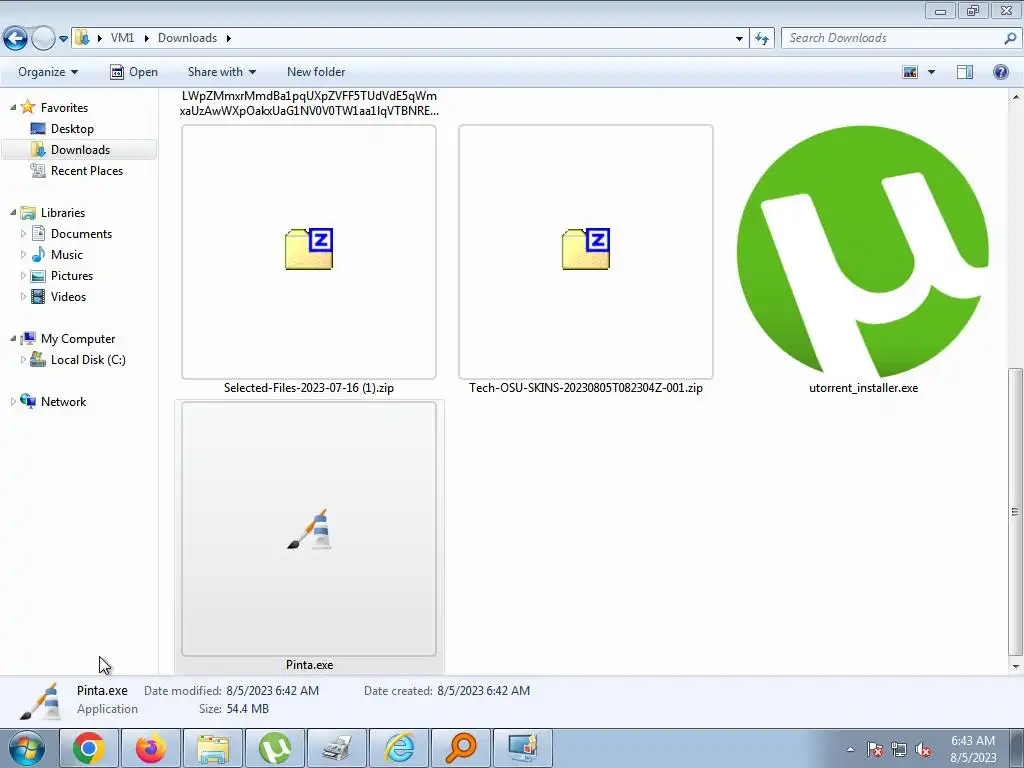Change your view icon button
The image size is (1024, 768).
910,72
